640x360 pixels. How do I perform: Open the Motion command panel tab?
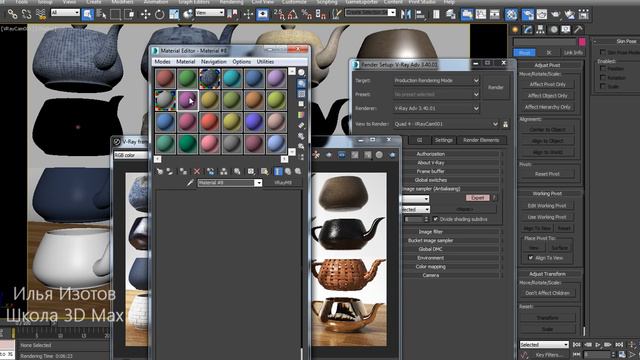553,29
